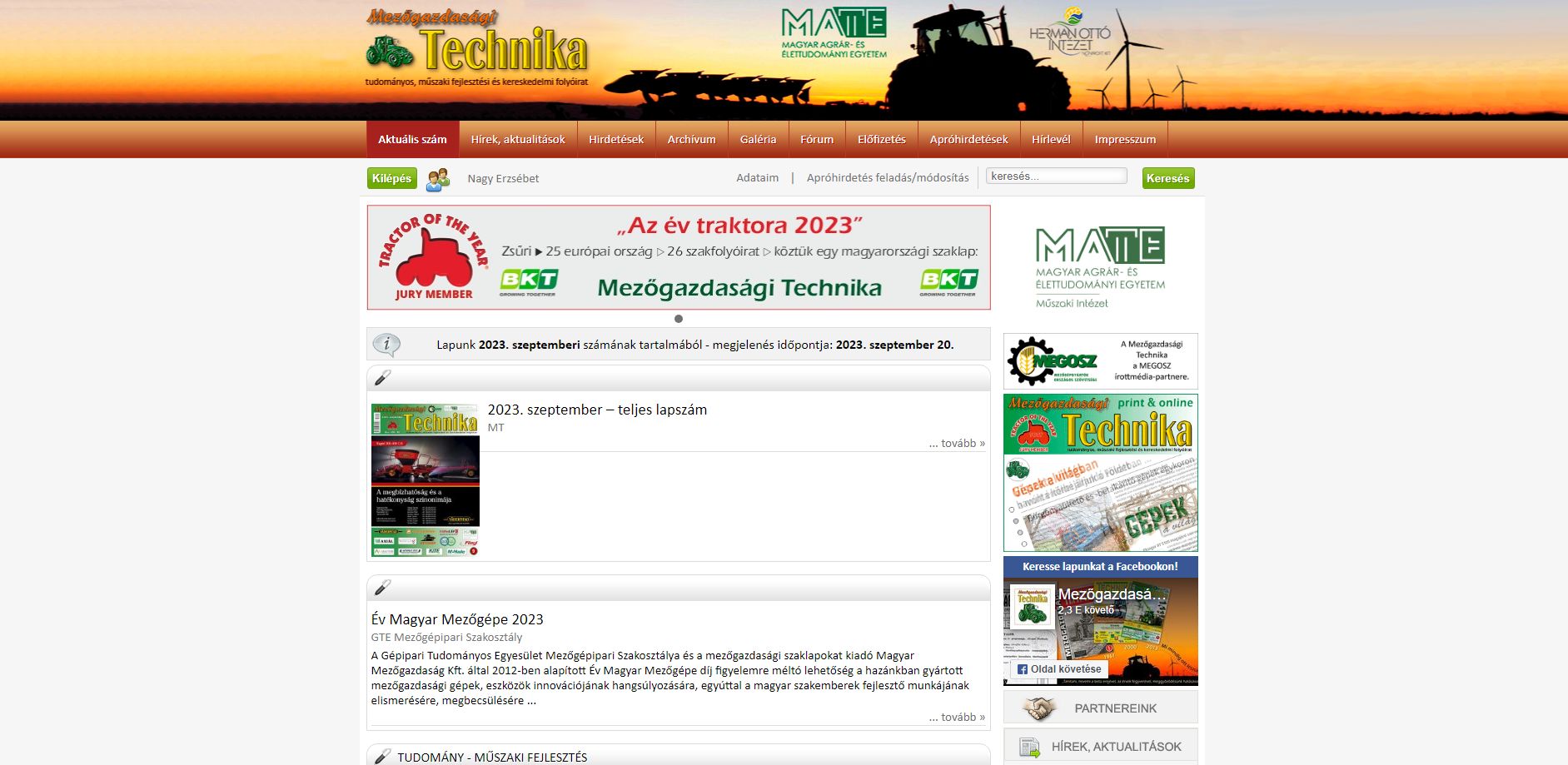Open the Fórum menu item
The height and width of the screenshot is (765, 1568).
[817, 140]
